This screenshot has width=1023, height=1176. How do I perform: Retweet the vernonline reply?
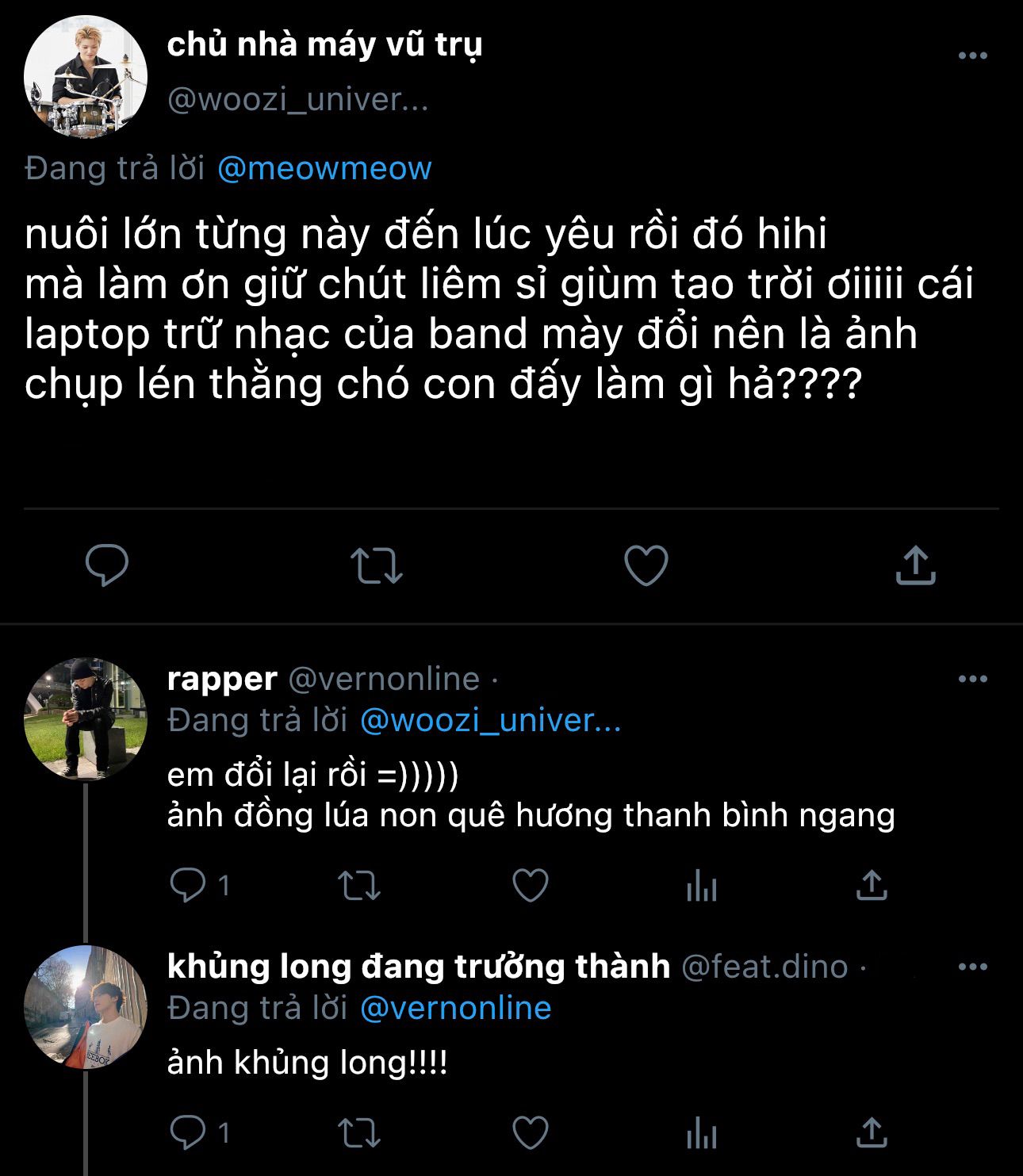pyautogui.click(x=359, y=886)
